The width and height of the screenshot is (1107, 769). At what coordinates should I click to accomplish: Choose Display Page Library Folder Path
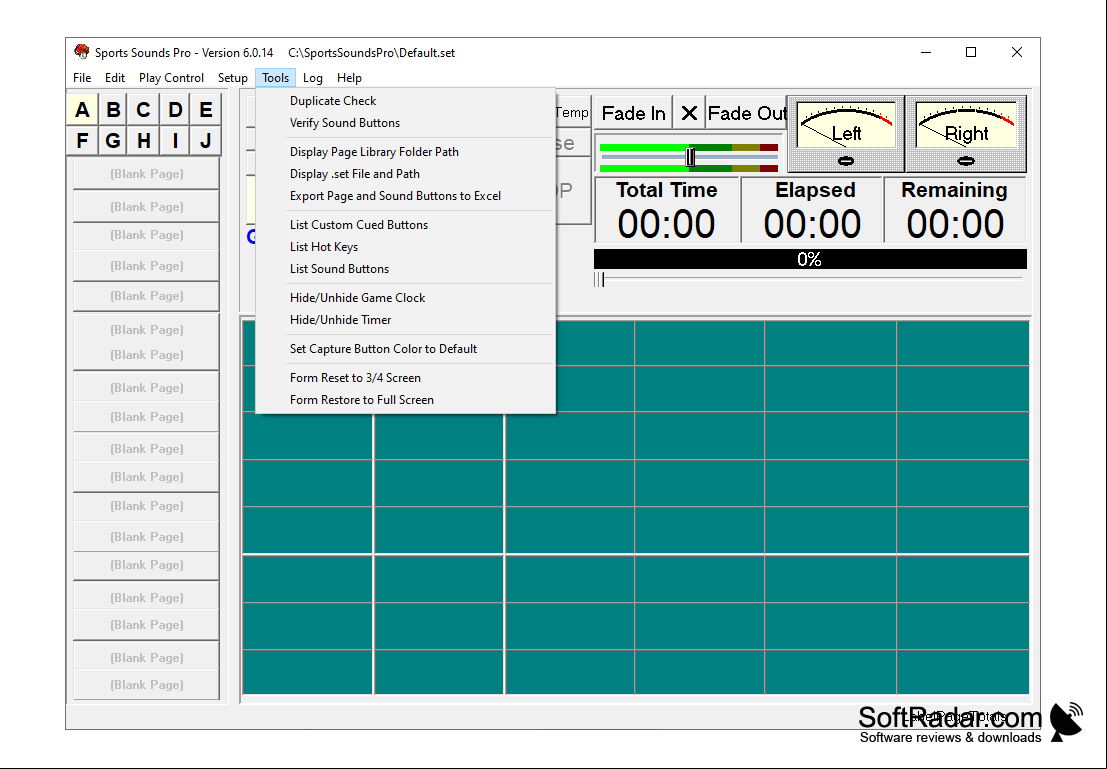(x=405, y=152)
